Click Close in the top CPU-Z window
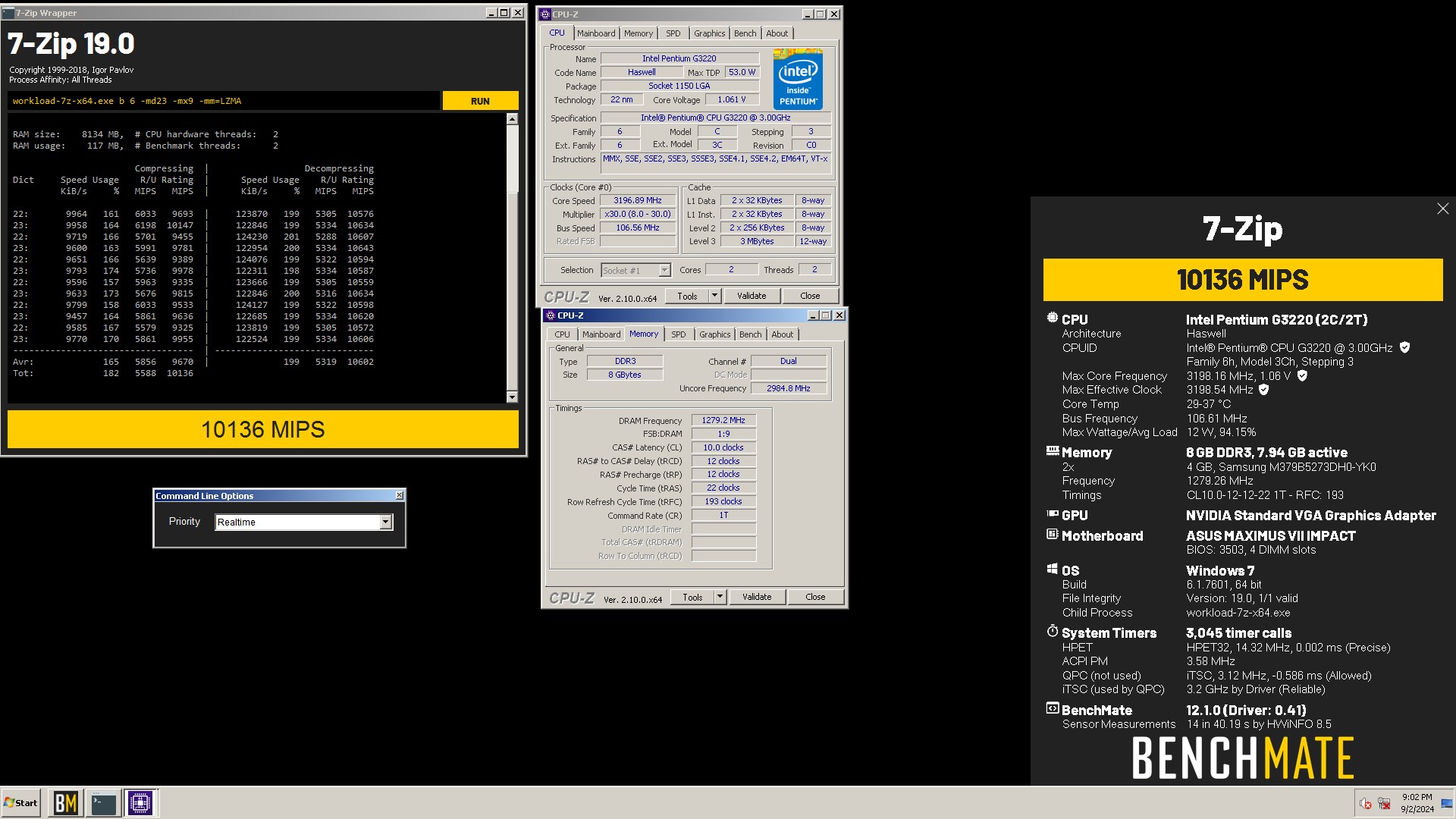This screenshot has height=819, width=1456. (x=810, y=296)
